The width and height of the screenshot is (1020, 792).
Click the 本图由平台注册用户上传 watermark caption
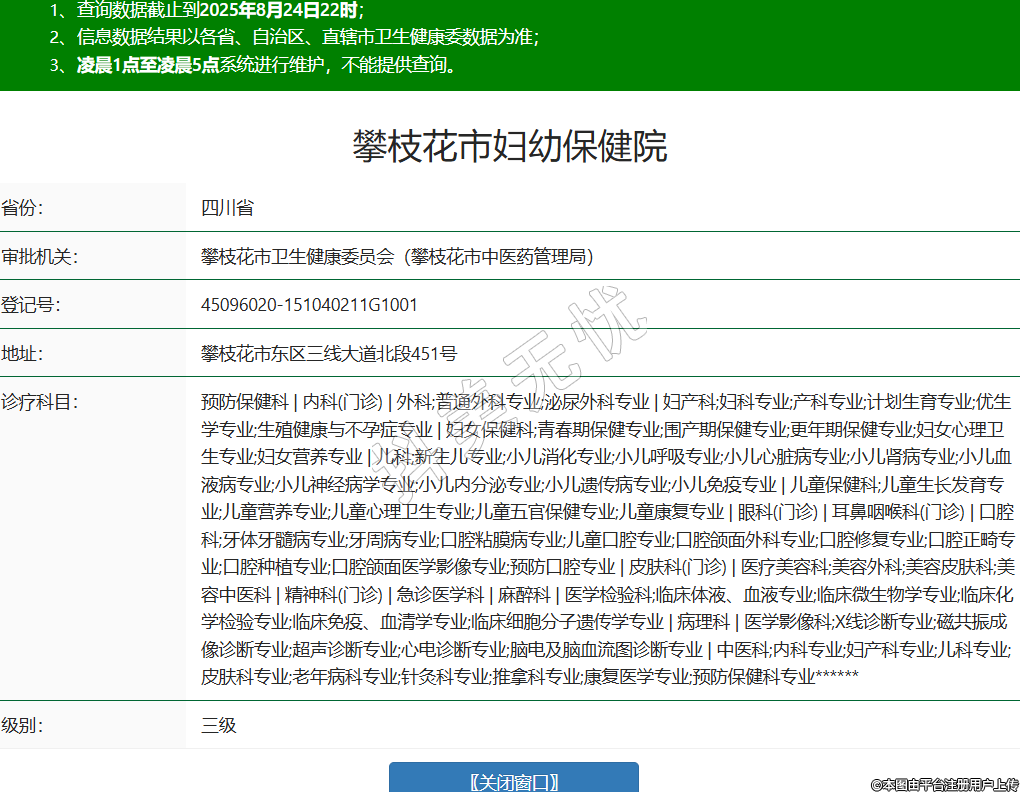pos(943,784)
